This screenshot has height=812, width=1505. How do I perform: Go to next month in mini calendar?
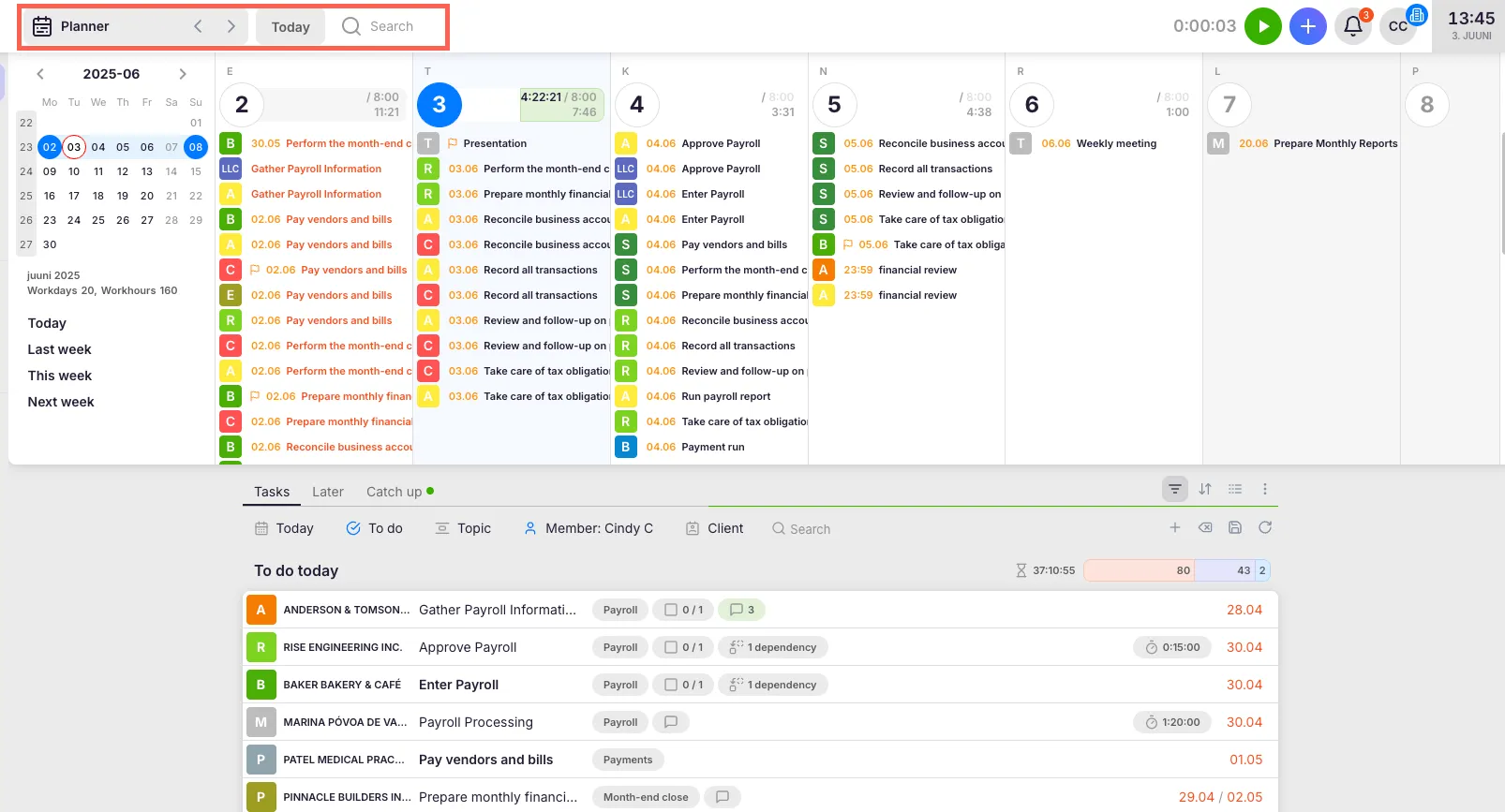pyautogui.click(x=183, y=74)
